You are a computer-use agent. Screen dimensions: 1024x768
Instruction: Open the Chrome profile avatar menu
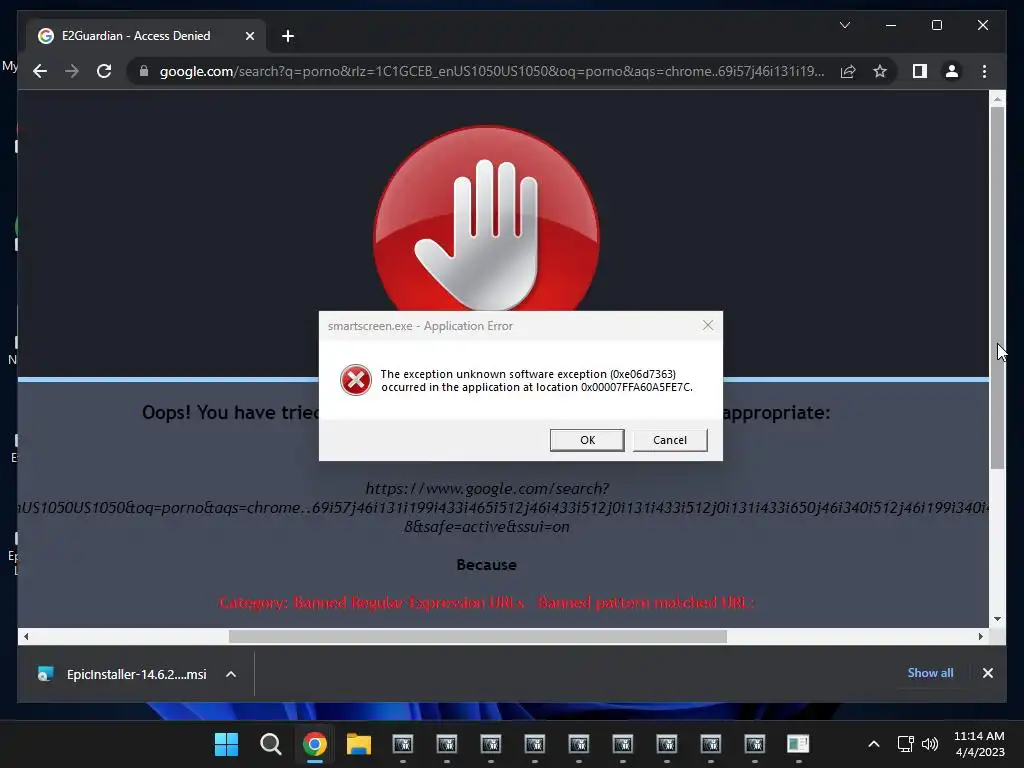952,71
